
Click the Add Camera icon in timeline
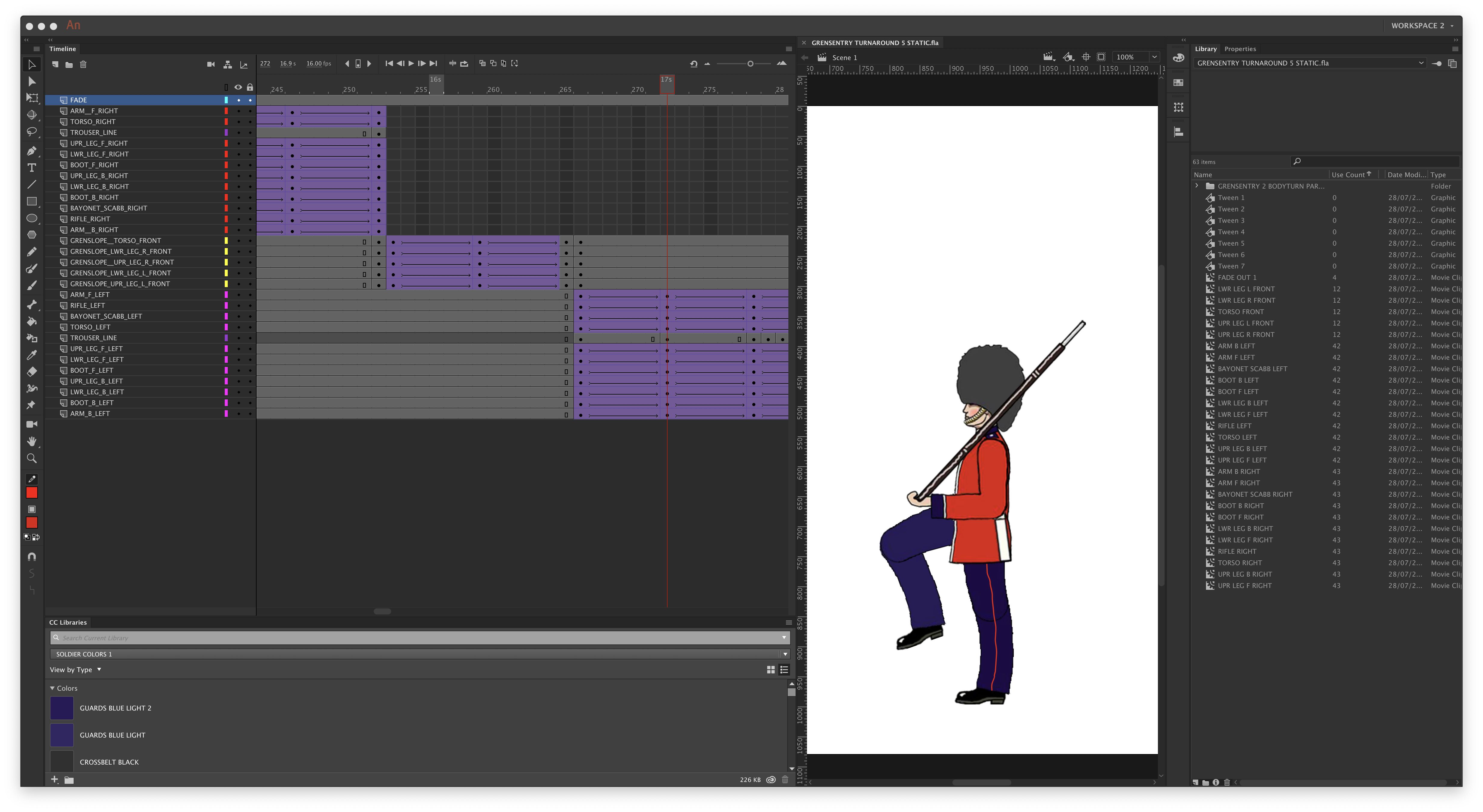(211, 65)
